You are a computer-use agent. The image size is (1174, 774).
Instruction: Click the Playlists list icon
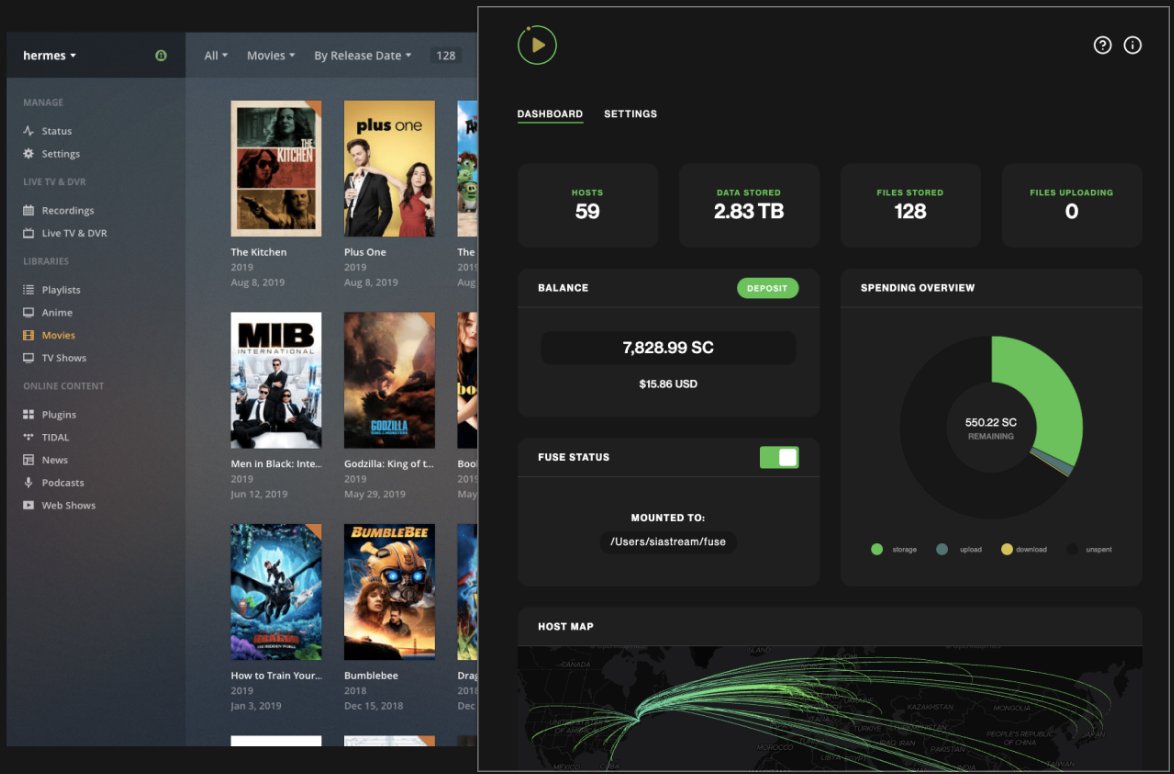28,290
